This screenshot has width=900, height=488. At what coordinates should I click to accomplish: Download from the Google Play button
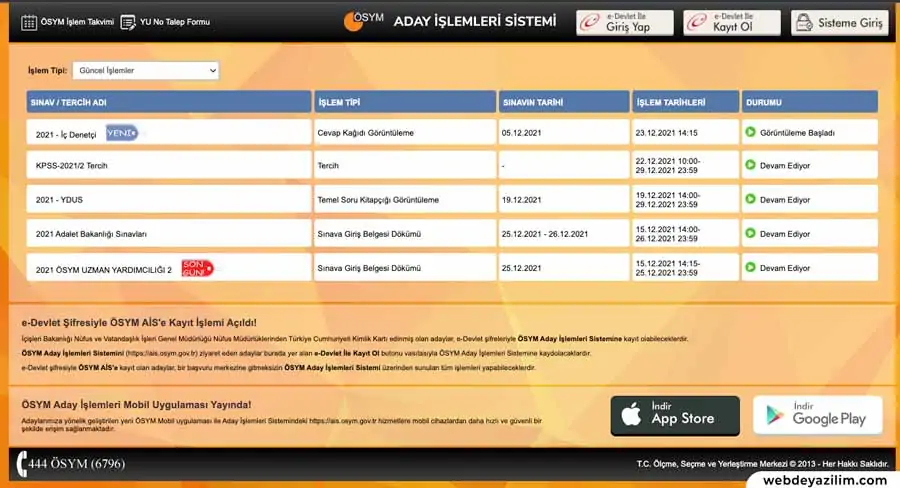click(817, 415)
